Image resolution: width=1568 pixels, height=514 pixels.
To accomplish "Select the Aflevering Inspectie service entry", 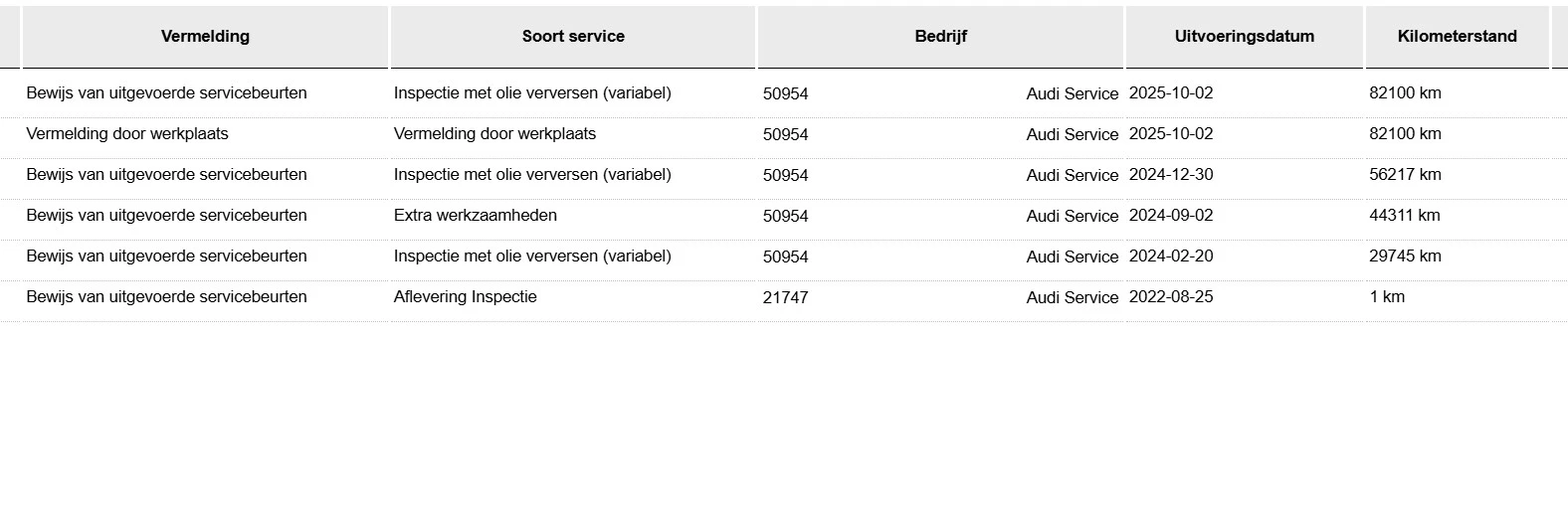I will pos(465,297).
